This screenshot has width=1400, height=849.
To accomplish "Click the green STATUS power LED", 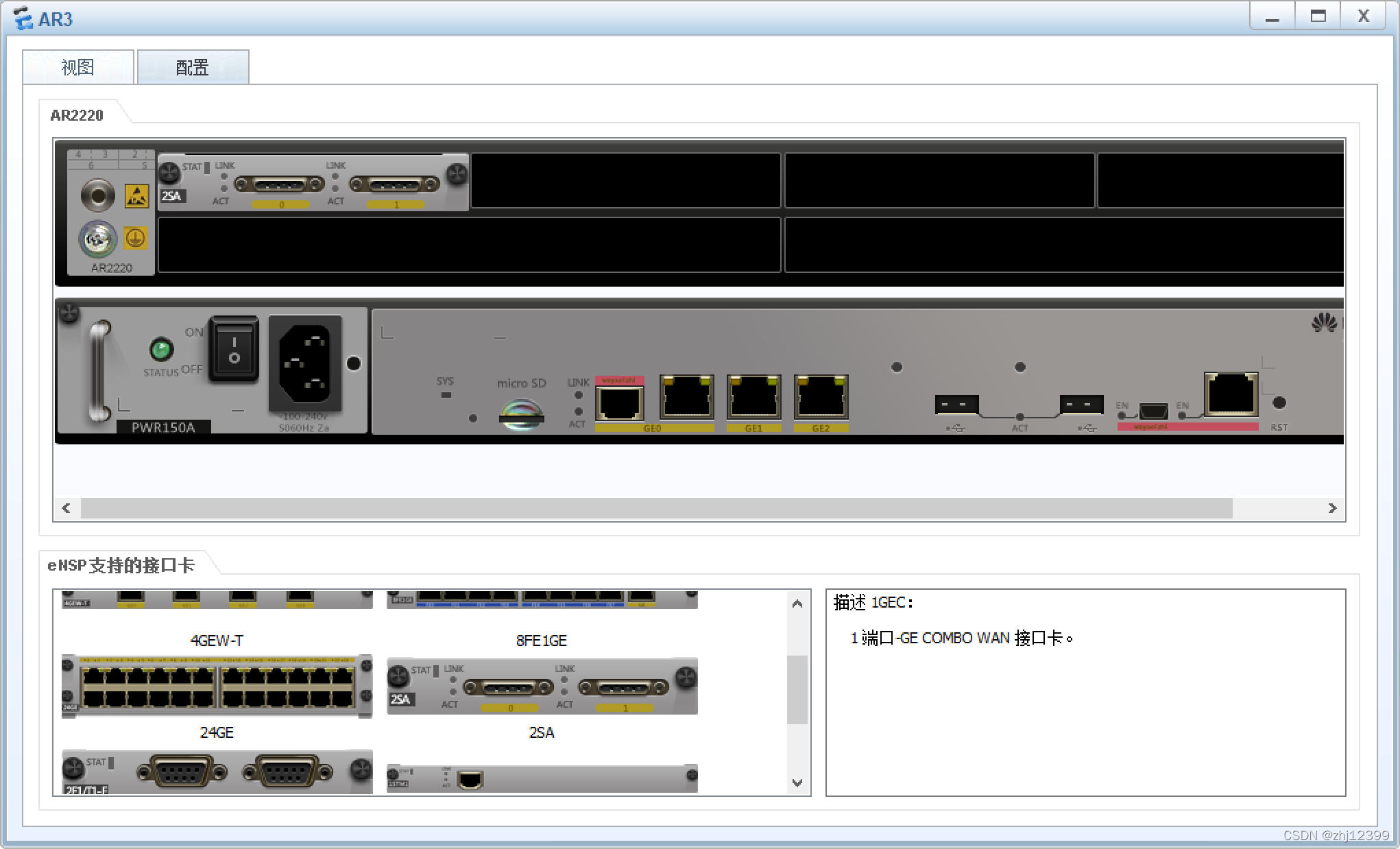I will (161, 350).
